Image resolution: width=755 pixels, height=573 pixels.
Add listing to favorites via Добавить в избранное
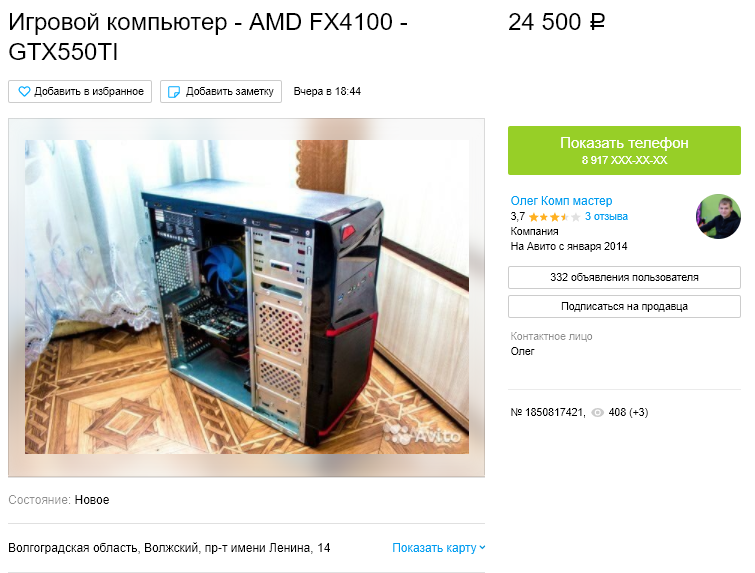click(80, 91)
